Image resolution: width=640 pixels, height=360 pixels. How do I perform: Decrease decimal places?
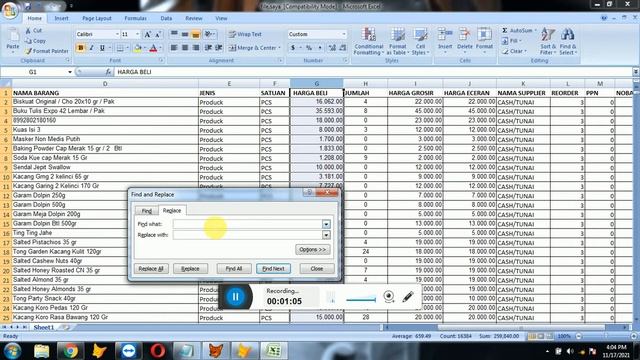pyautogui.click(x=343, y=48)
